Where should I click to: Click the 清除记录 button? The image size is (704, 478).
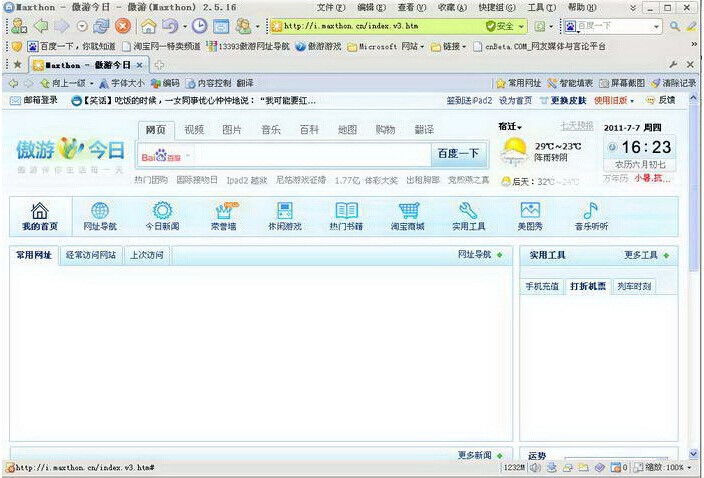673,83
